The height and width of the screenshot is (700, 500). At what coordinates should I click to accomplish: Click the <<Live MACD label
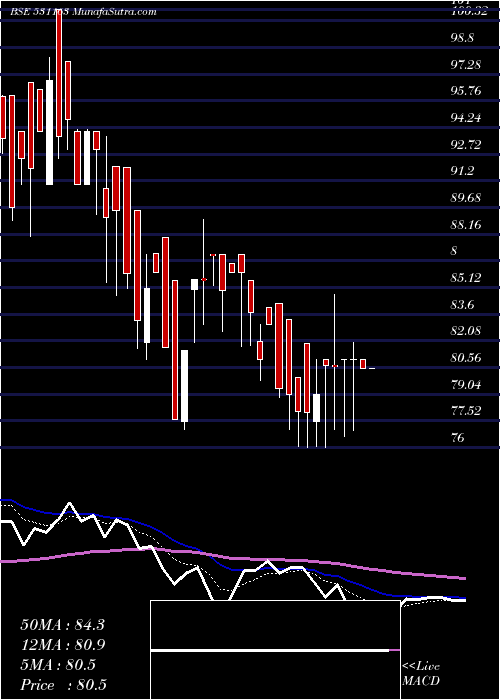point(421,674)
